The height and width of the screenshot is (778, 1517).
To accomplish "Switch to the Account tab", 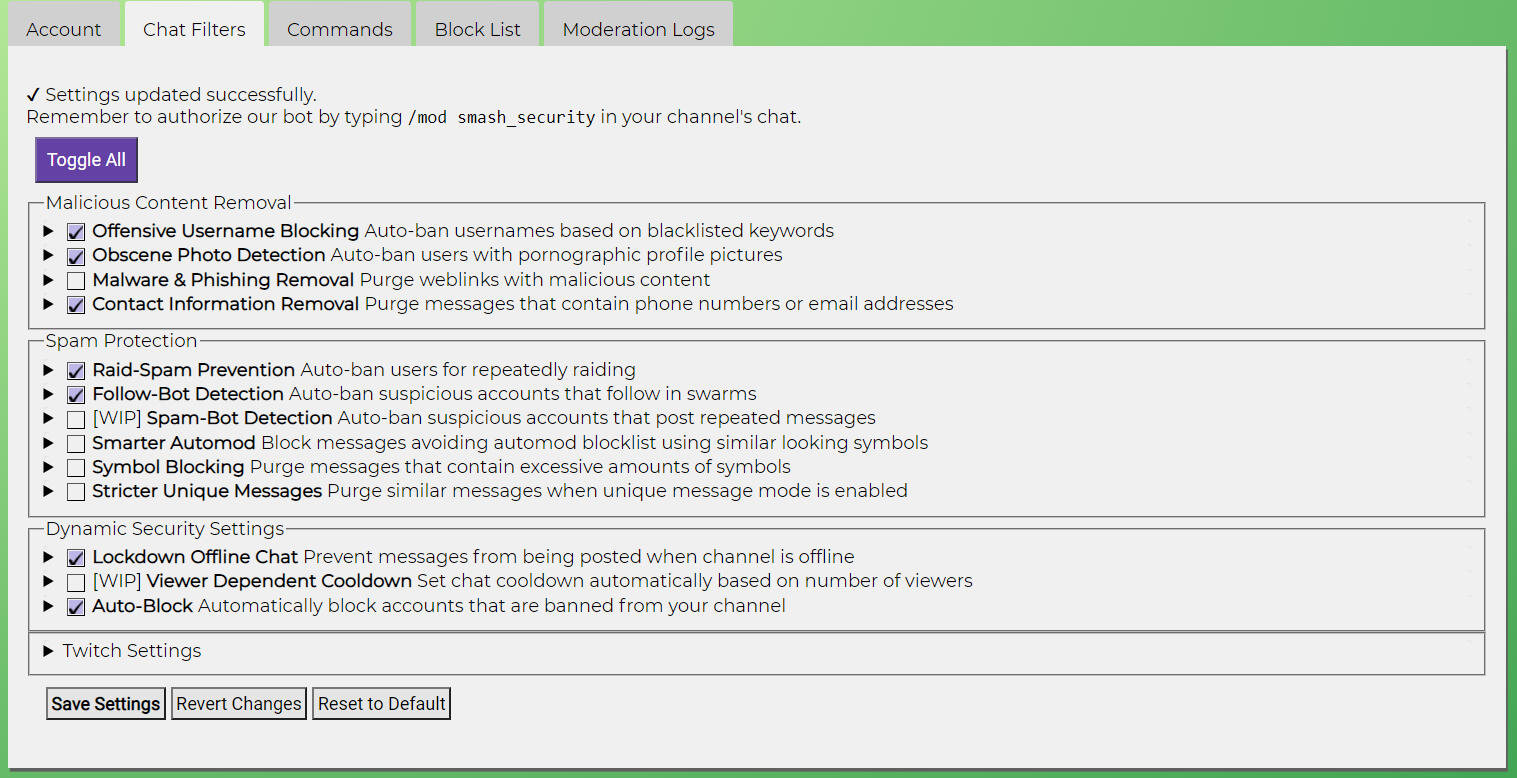I will pos(64,29).
